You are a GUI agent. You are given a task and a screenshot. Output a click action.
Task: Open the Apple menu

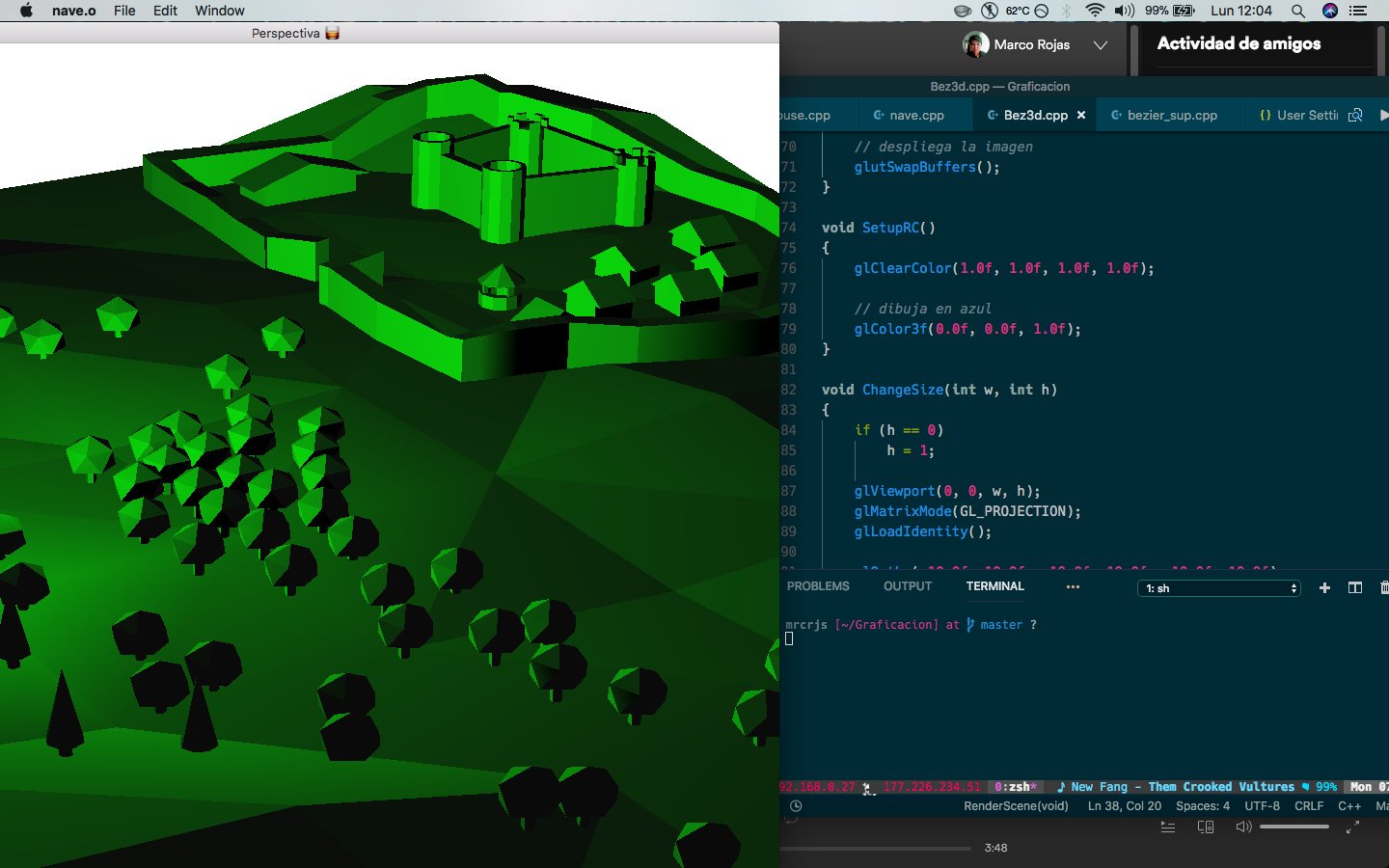click(26, 11)
